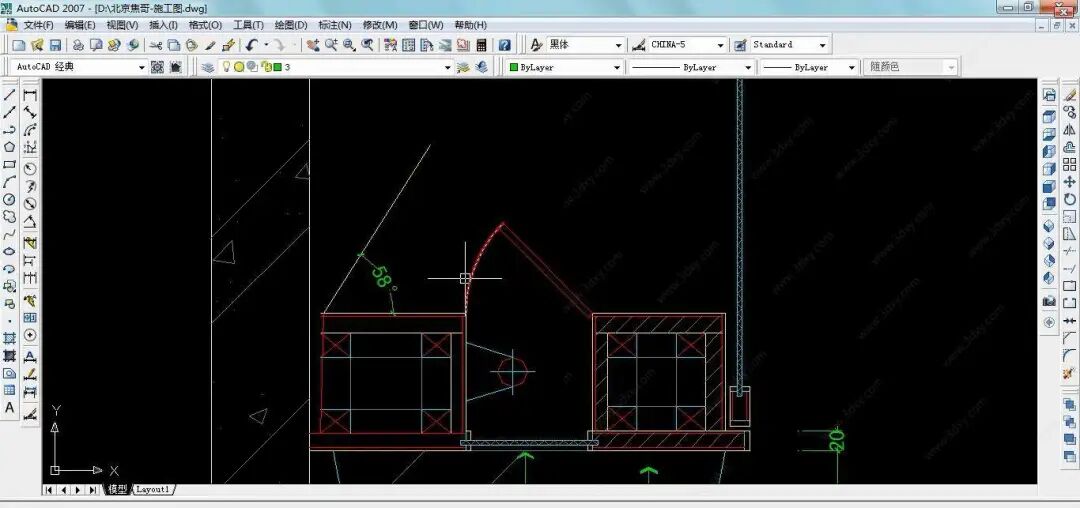
Task: Open the ByLayer lineweight dropdown
Action: tap(809, 67)
